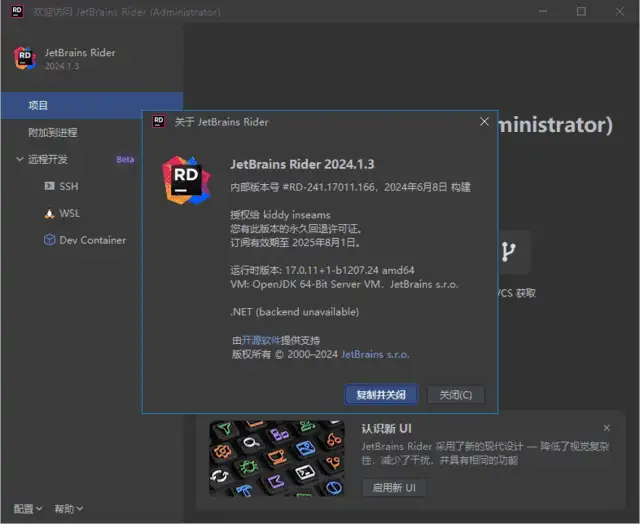Click the WSL penguin icon

[50, 213]
